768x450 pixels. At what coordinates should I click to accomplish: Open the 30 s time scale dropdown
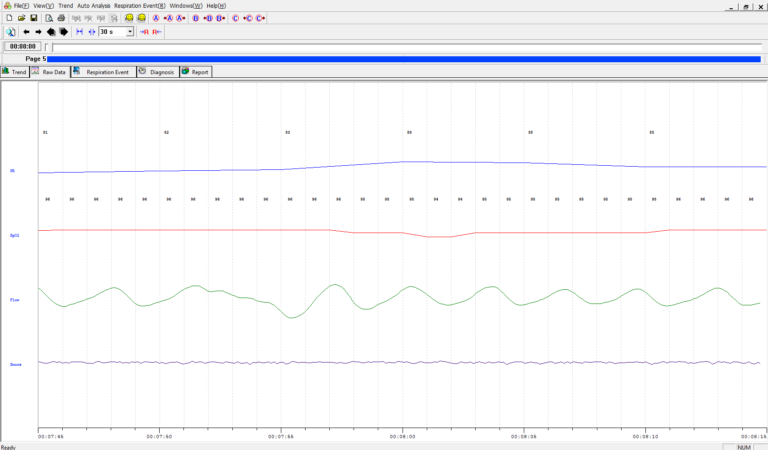pos(129,32)
